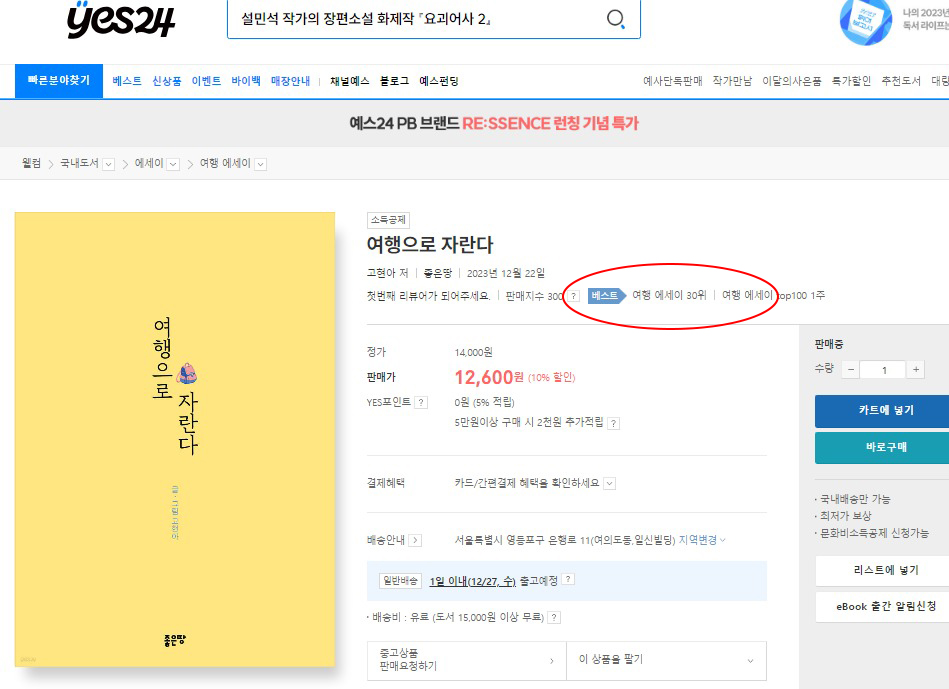Click the YES24 logo
Image resolution: width=949 pixels, height=689 pixels.
[121, 19]
